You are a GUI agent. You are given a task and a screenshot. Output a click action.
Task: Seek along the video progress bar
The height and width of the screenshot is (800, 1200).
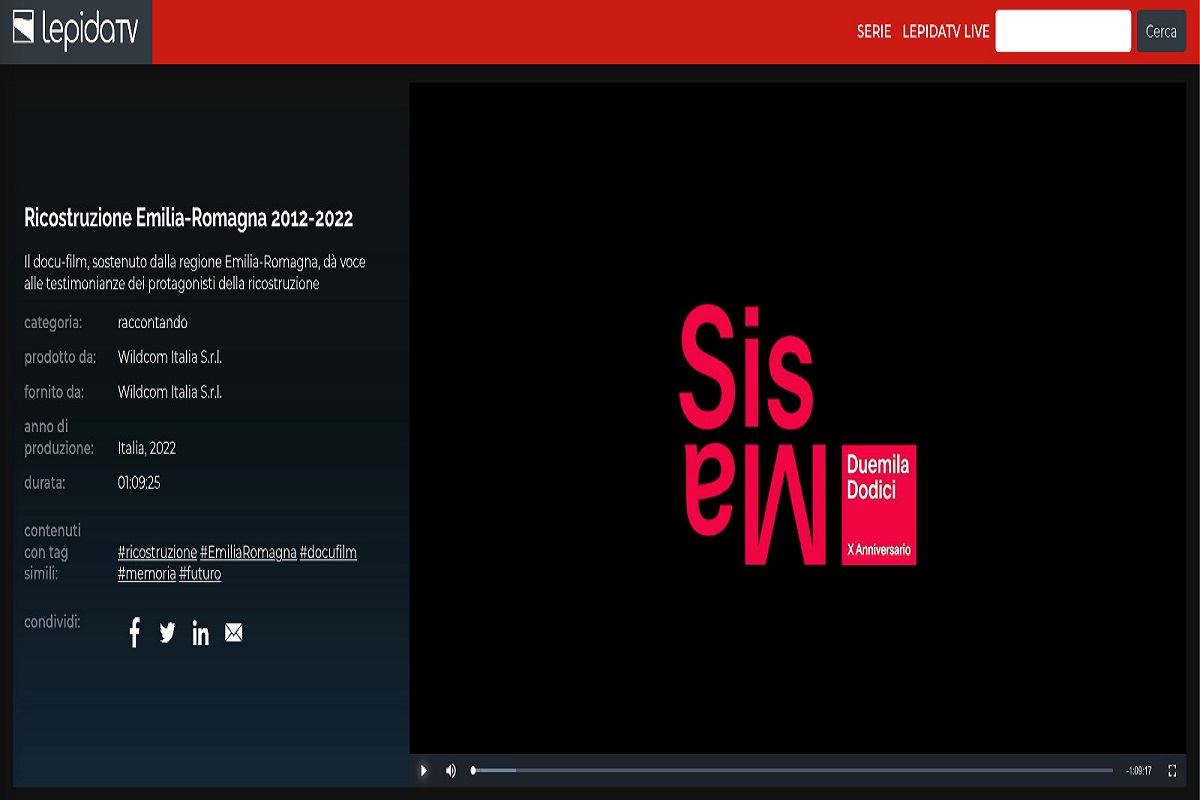[x=792, y=770]
